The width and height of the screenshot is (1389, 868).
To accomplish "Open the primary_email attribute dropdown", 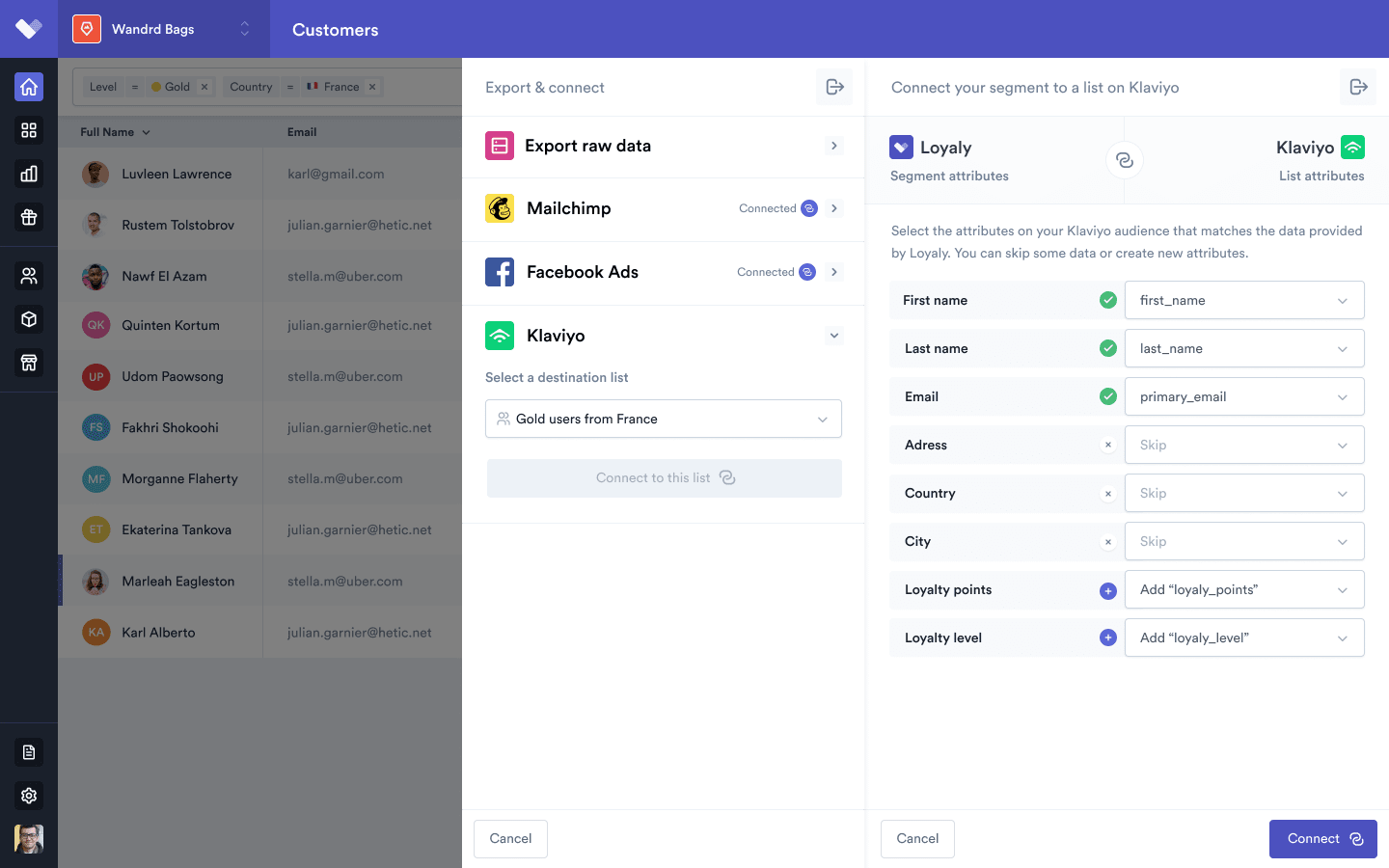I will 1244,396.
